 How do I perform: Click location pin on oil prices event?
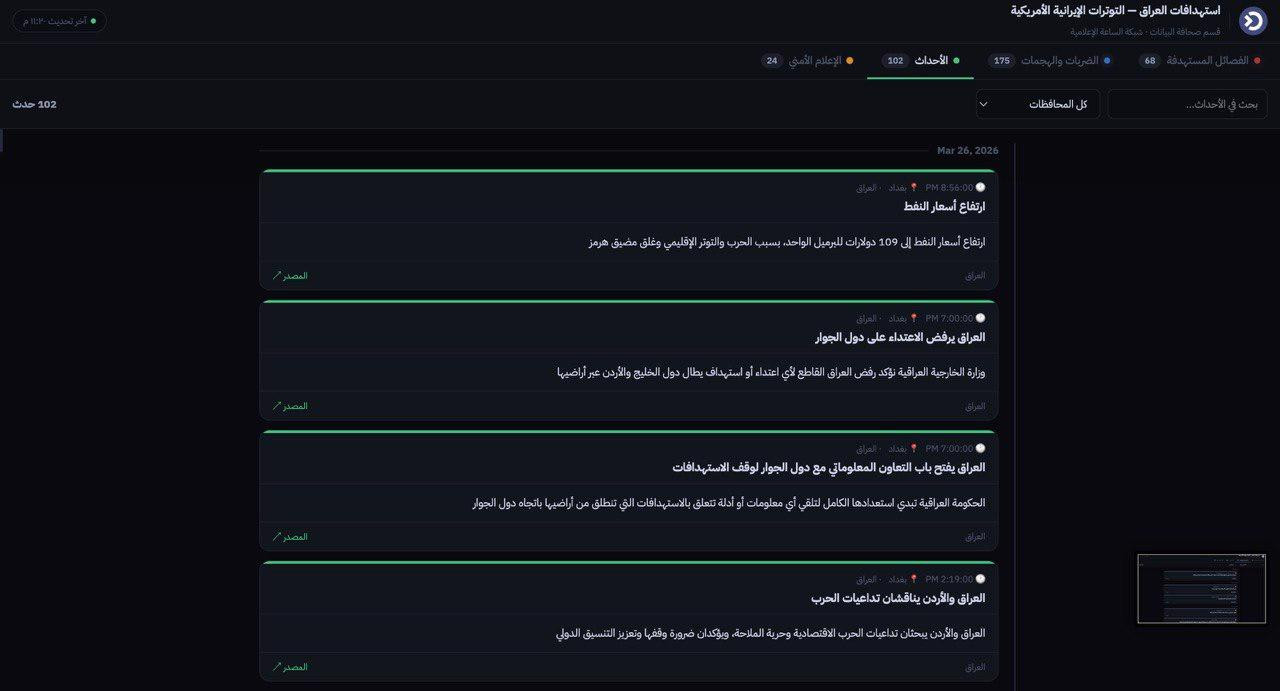(913, 187)
